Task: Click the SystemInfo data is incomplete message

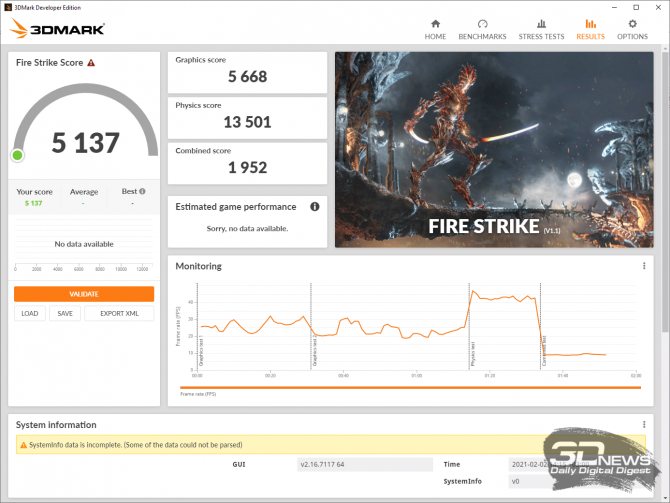Action: click(135, 445)
